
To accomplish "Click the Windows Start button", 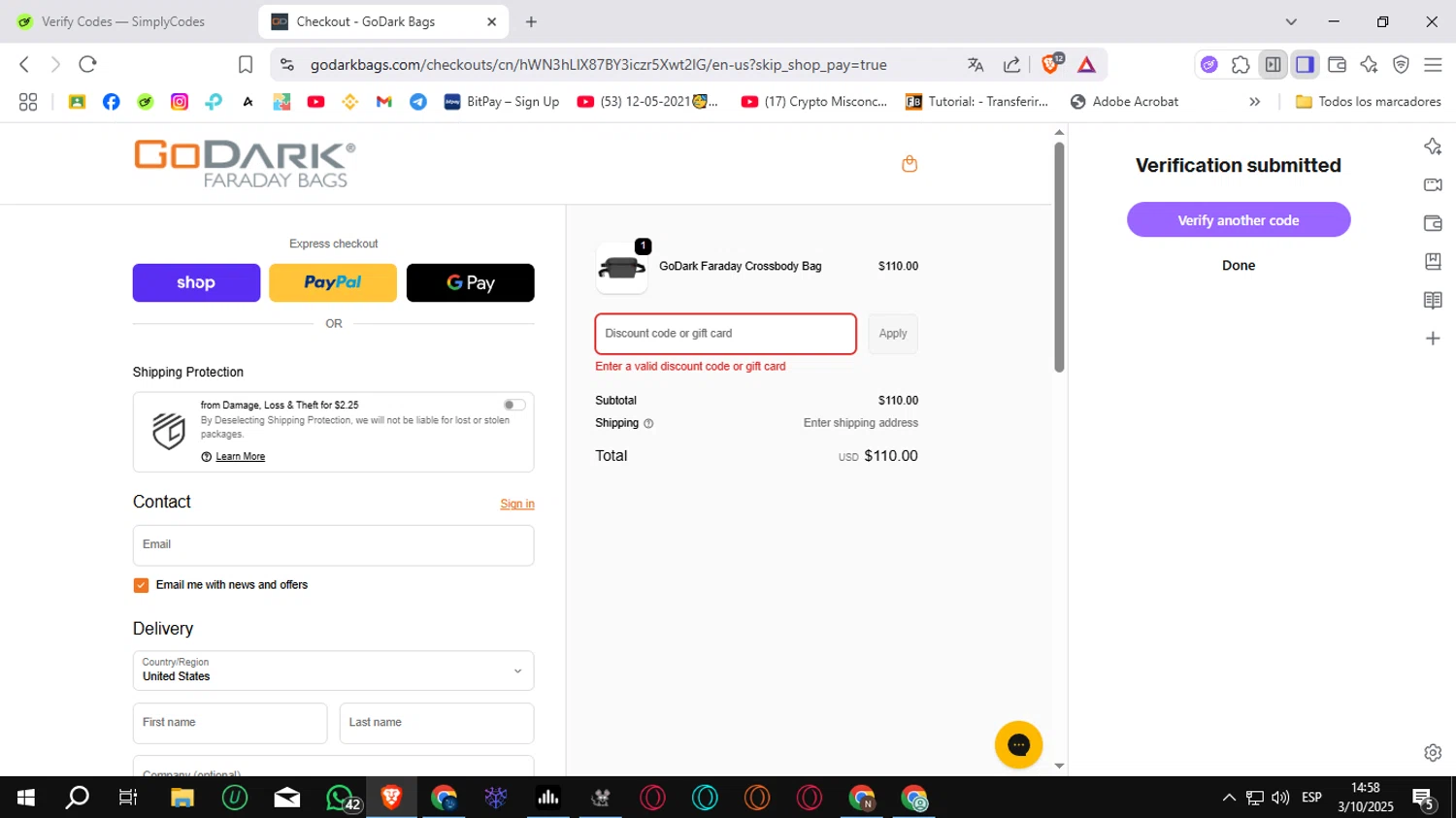I will (26, 798).
